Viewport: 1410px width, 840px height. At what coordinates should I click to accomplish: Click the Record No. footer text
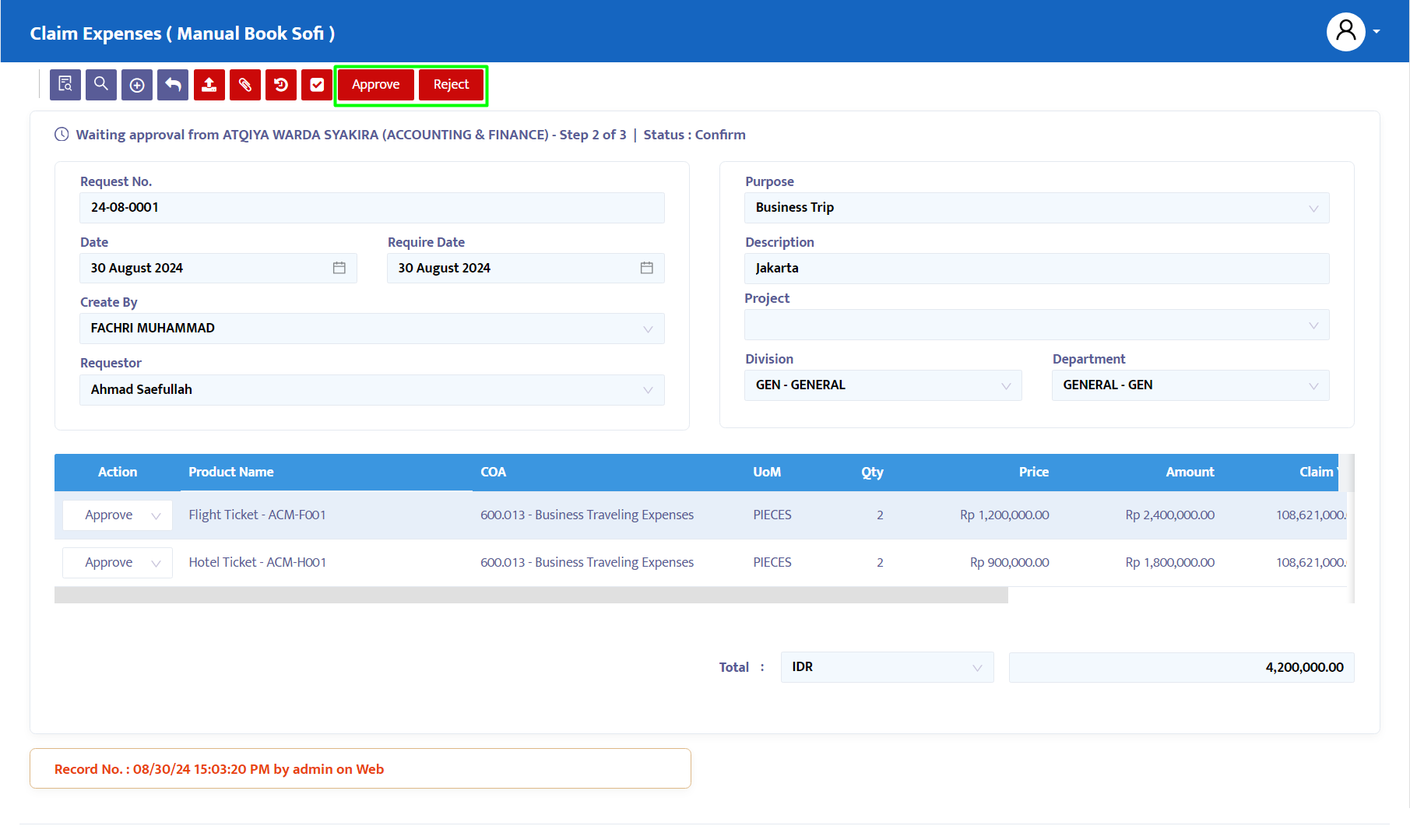pos(219,769)
